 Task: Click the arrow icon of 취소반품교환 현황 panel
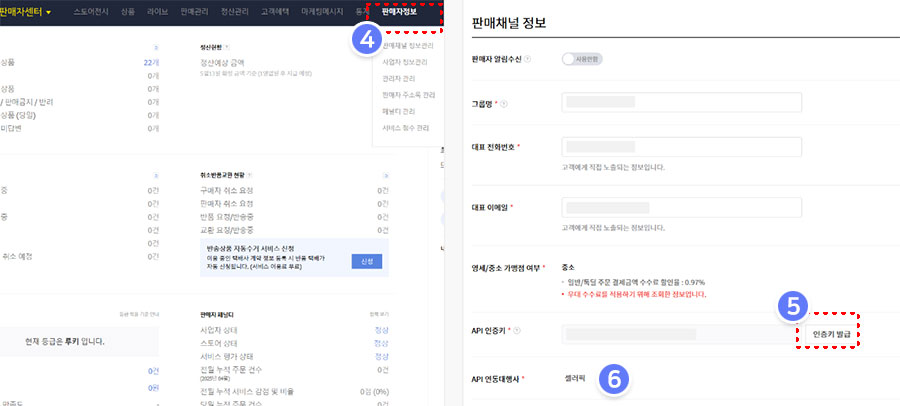click(x=385, y=175)
